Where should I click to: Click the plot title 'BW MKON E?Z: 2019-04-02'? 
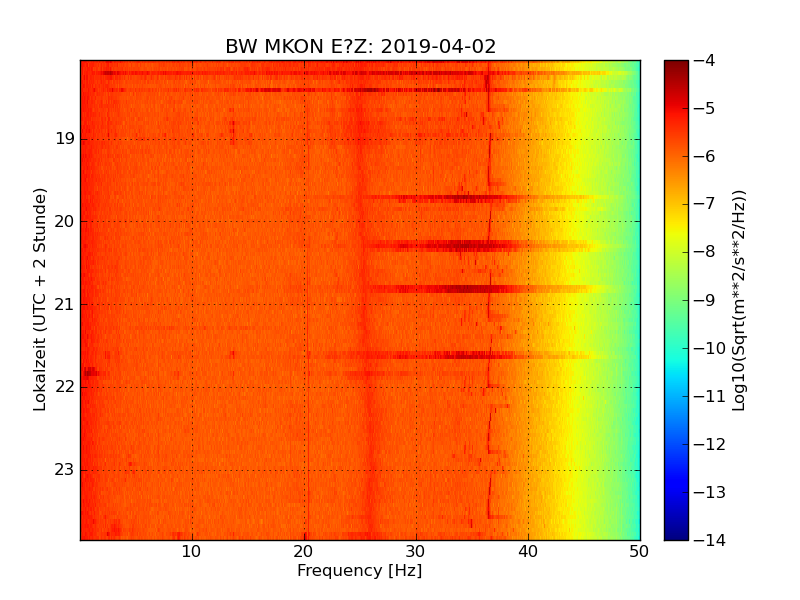(360, 46)
